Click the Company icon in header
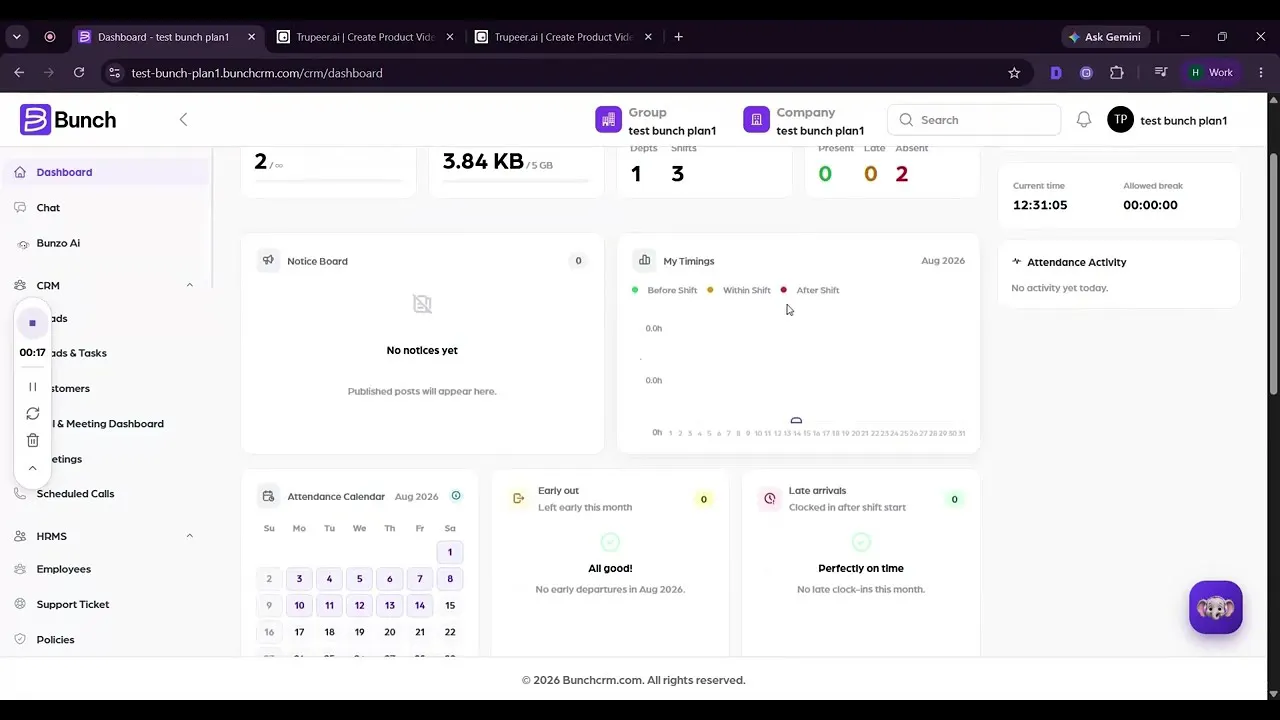This screenshot has width=1280, height=720. pyautogui.click(x=756, y=120)
